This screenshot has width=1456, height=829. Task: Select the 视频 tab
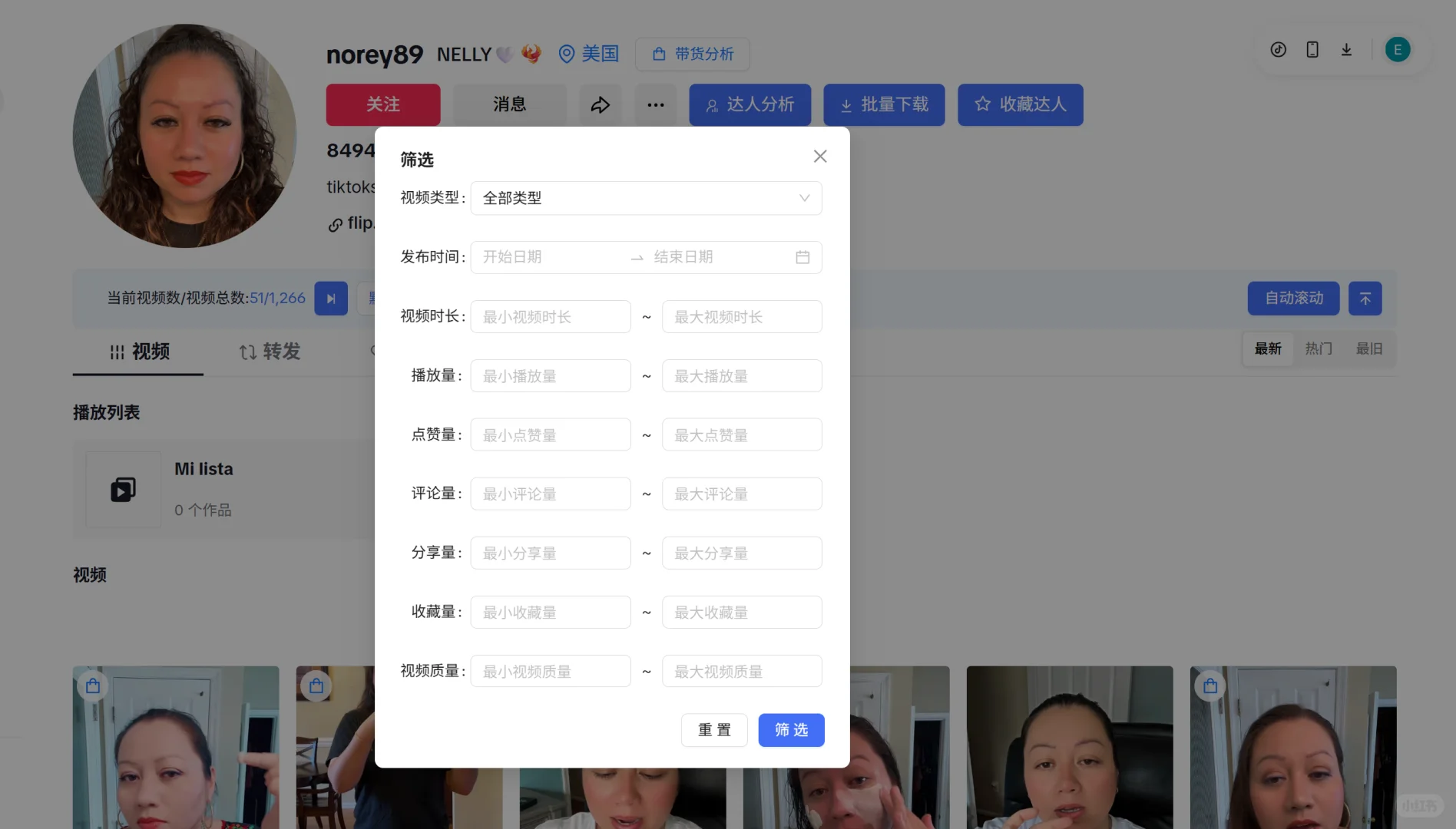pos(137,352)
